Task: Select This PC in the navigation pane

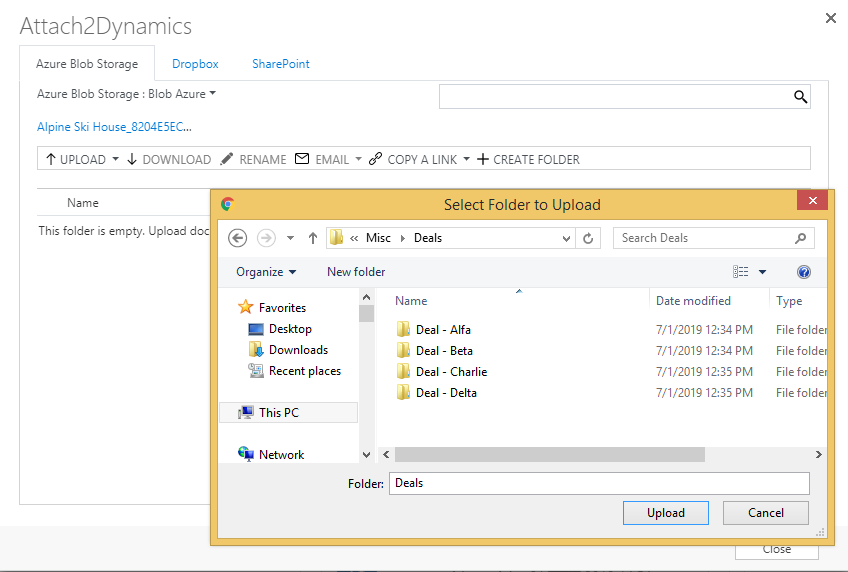Action: point(288,413)
